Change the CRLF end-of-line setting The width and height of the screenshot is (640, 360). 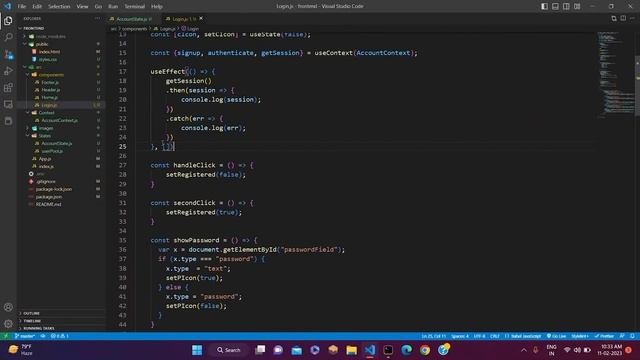tap(495, 336)
